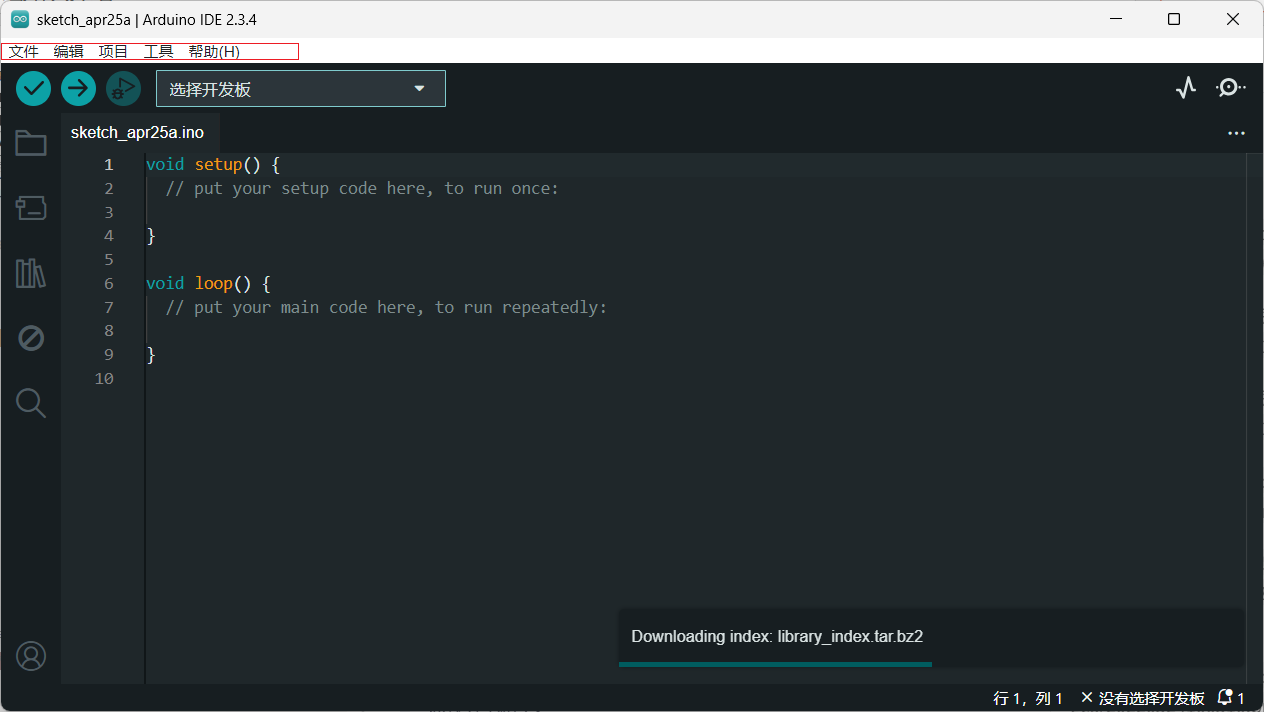Start the Debug button in the toolbar
The width and height of the screenshot is (1264, 712).
[123, 89]
